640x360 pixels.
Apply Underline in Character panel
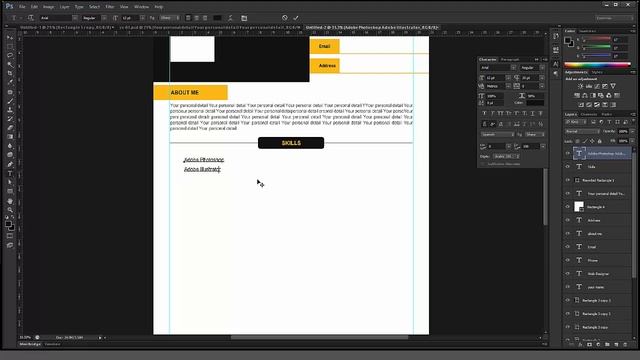click(x=533, y=113)
